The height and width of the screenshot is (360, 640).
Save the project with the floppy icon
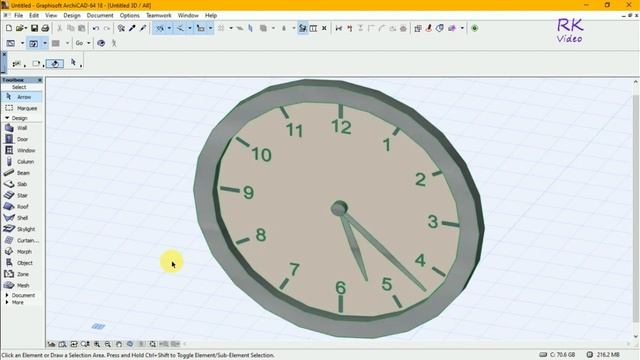(34, 28)
